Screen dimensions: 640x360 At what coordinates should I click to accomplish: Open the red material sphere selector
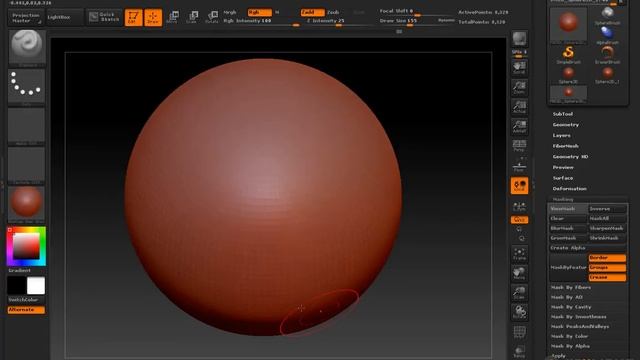coord(27,204)
